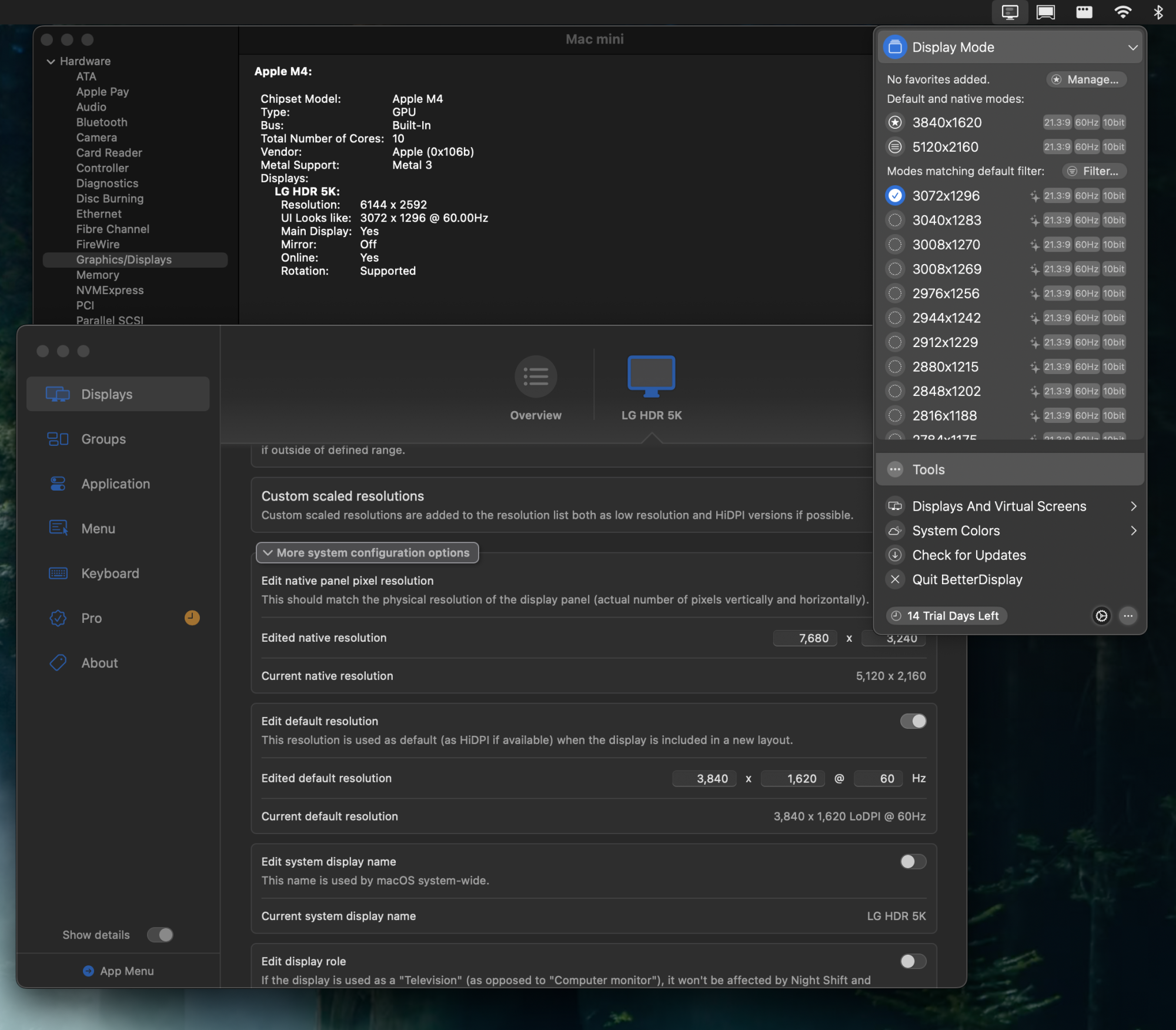This screenshot has height=1030, width=1176.
Task: Select the 3040x1283 display mode
Action: pyautogui.click(x=946, y=220)
